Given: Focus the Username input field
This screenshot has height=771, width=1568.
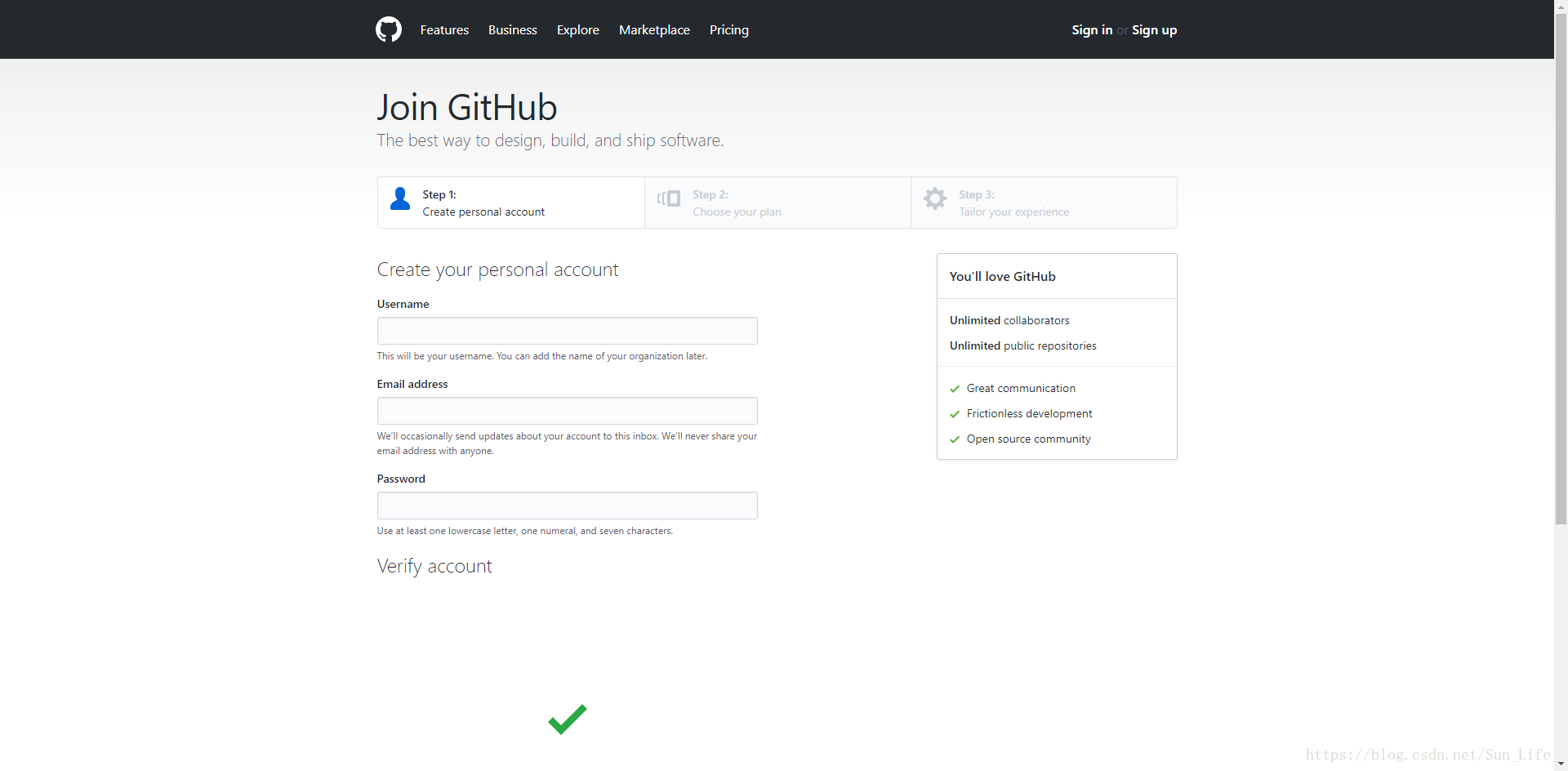Looking at the screenshot, I should click(568, 331).
